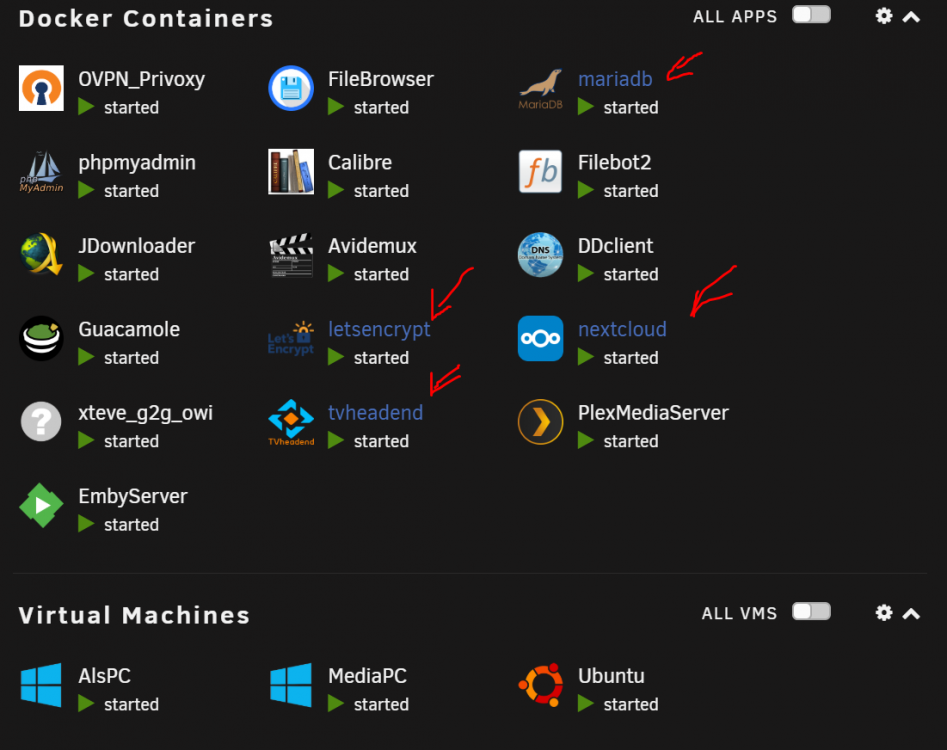Open the Guacamole bowl icon
The image size is (947, 750).
coord(41,338)
